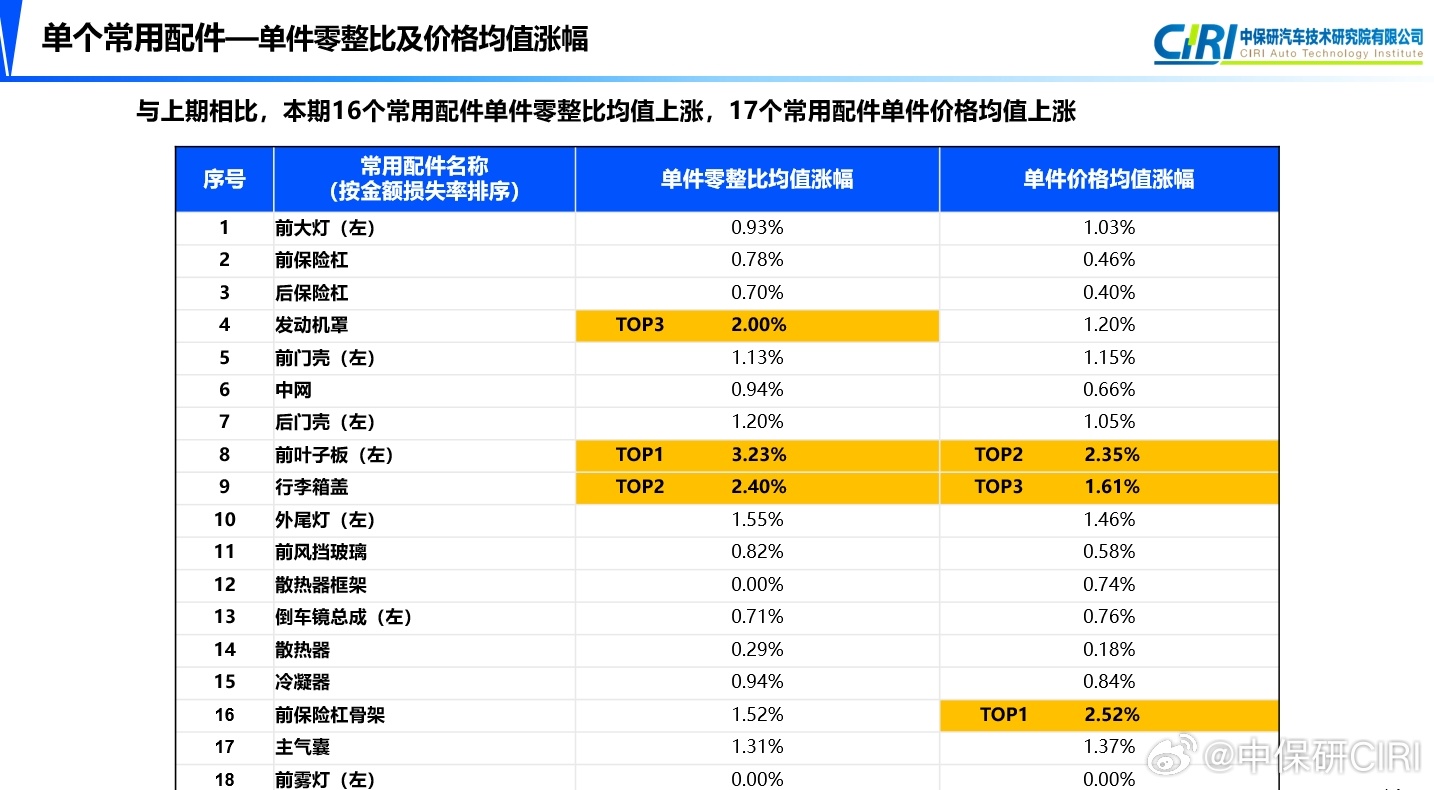Select the part name 散热器框架
The height and width of the screenshot is (790, 1434).
coord(321,585)
